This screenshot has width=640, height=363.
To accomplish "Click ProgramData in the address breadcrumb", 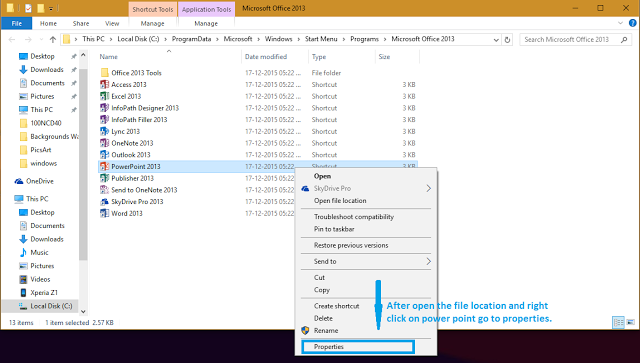I will pyautogui.click(x=191, y=39).
